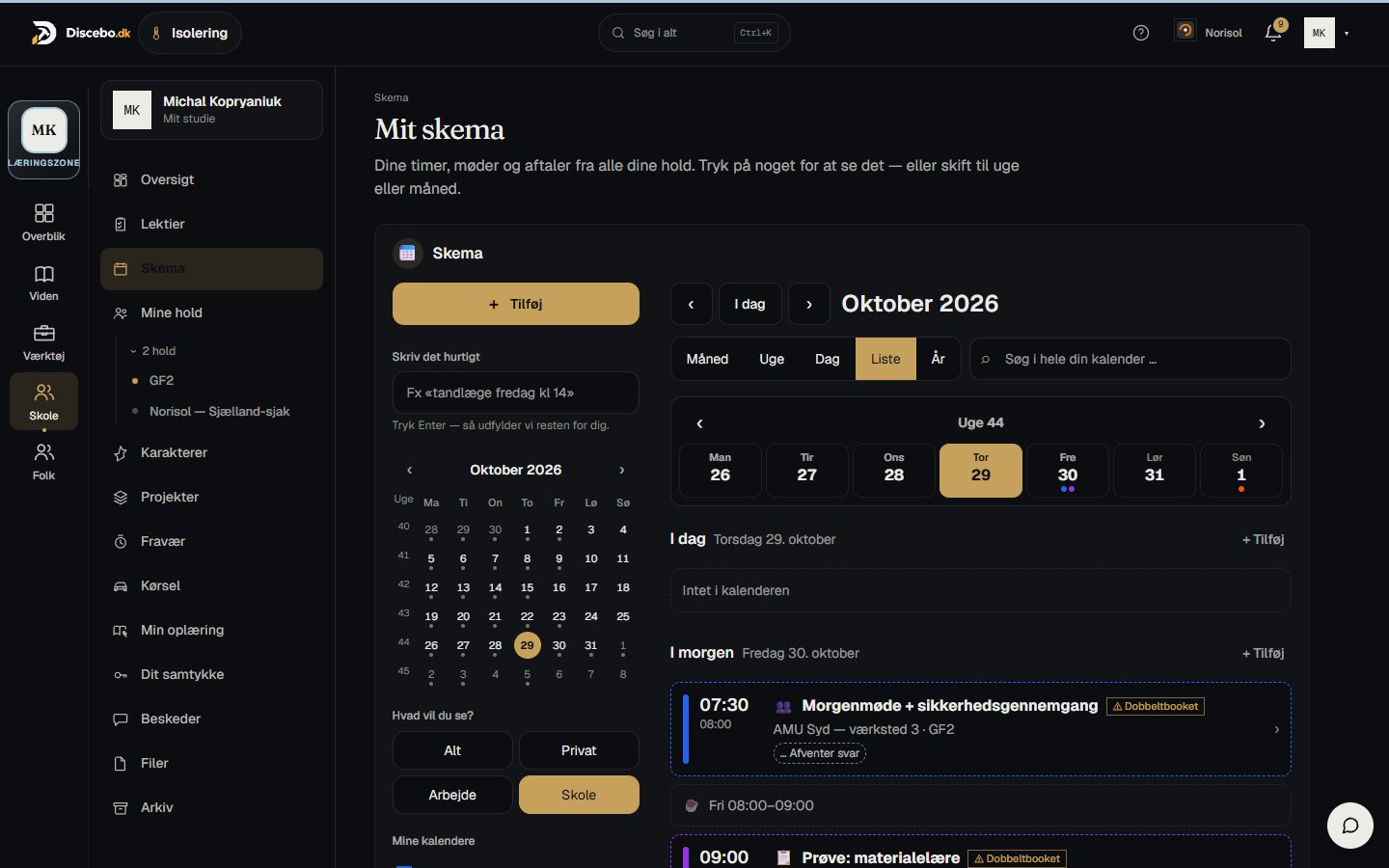Viewport: 1389px width, 868px height.
Task: Add event to Fredag 30. oktober
Action: [x=1263, y=653]
